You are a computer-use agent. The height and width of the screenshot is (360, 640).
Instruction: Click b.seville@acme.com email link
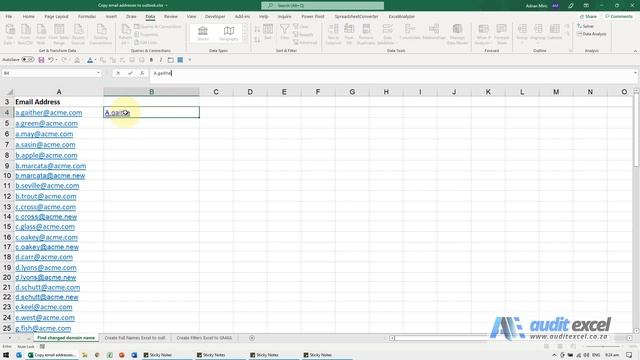point(47,186)
